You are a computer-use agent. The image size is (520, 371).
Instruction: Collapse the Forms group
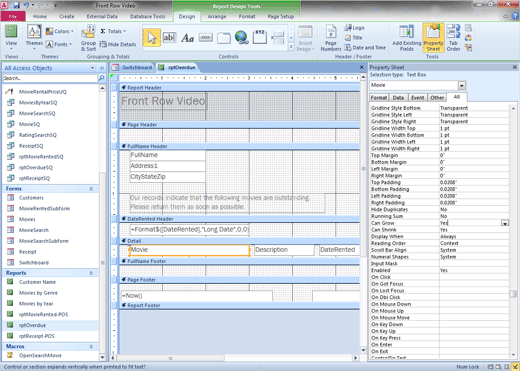(x=91, y=189)
